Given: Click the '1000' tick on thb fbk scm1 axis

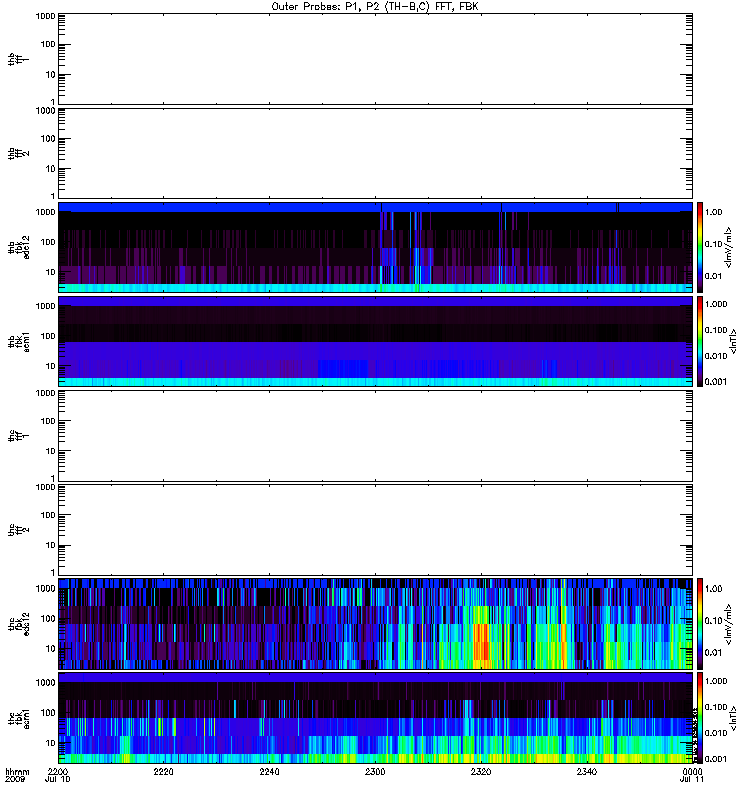Looking at the screenshot, I should click(x=45, y=306).
